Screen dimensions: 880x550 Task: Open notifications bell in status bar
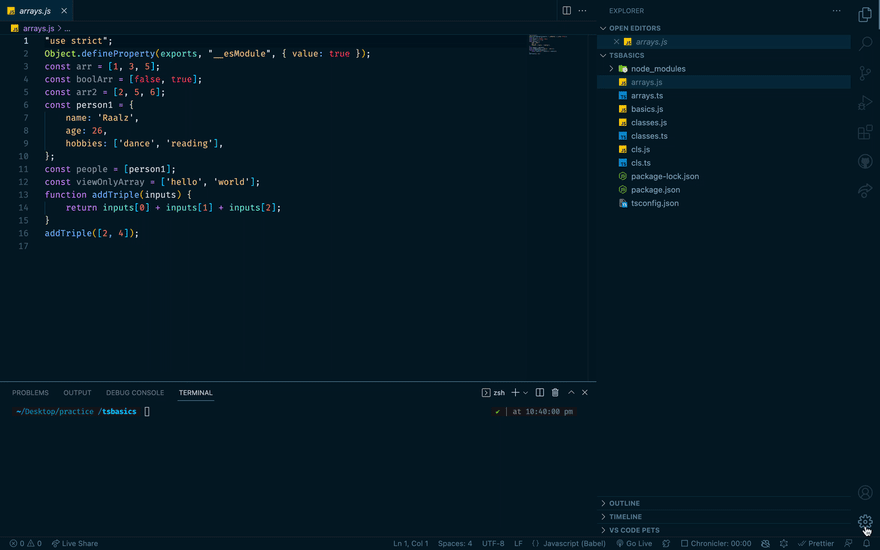[867, 543]
